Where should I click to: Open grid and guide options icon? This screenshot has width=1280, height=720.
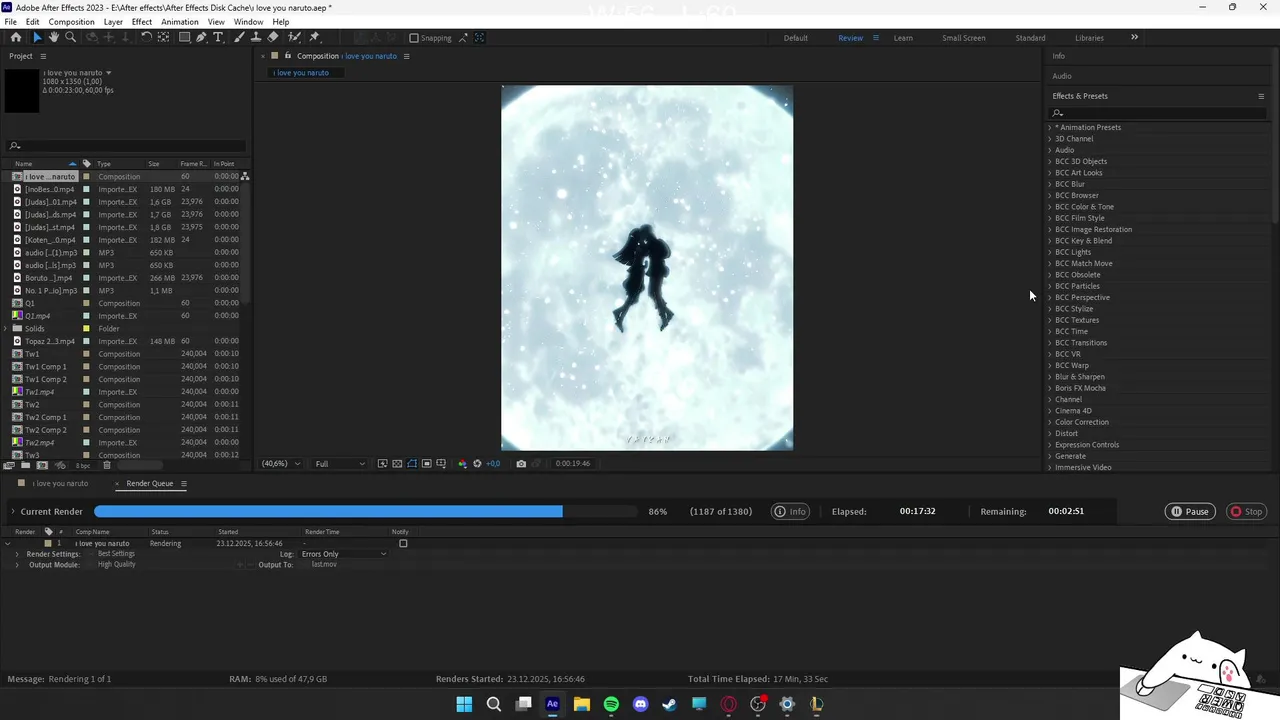click(x=441, y=463)
